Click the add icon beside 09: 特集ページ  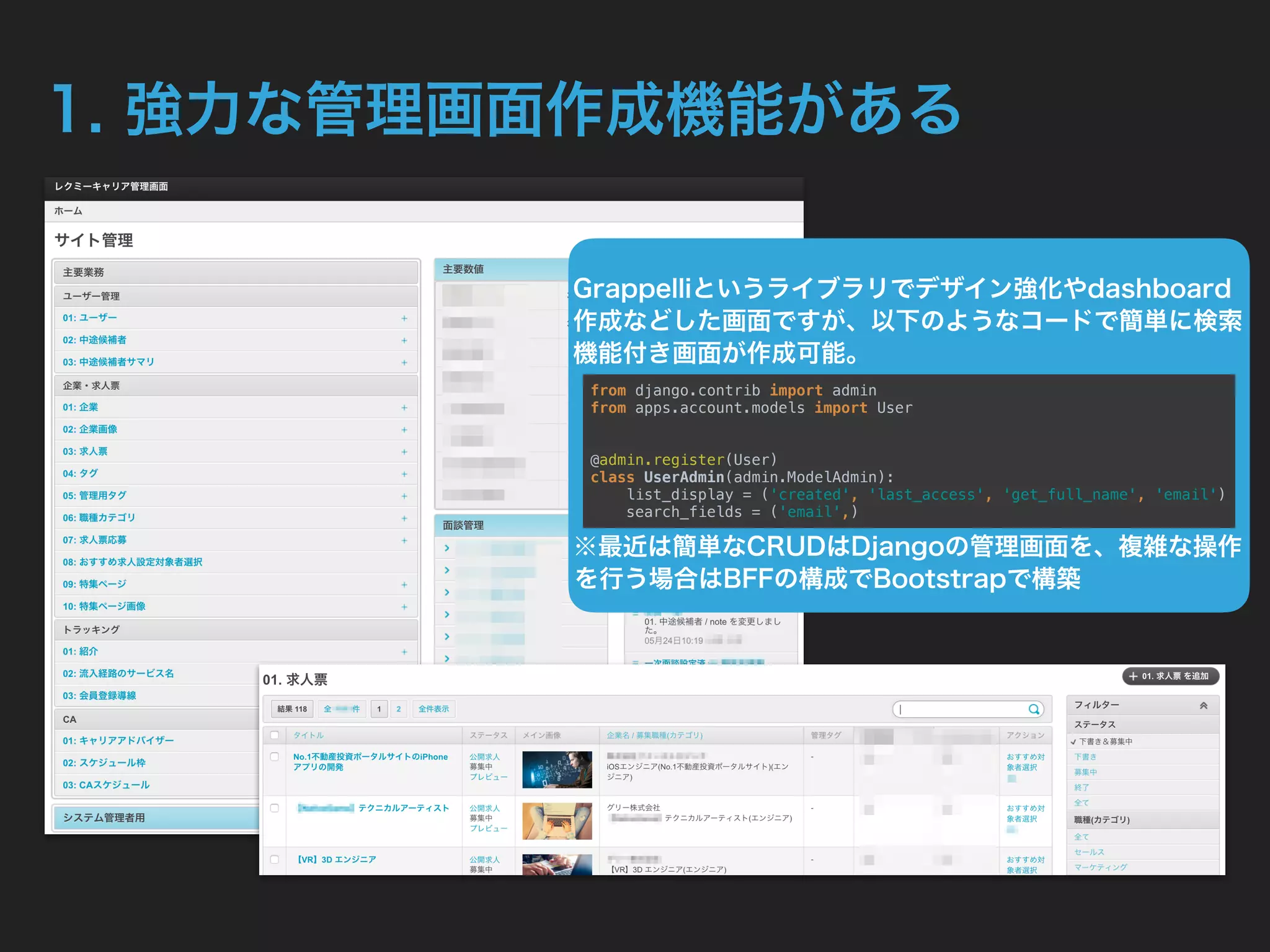coord(404,584)
